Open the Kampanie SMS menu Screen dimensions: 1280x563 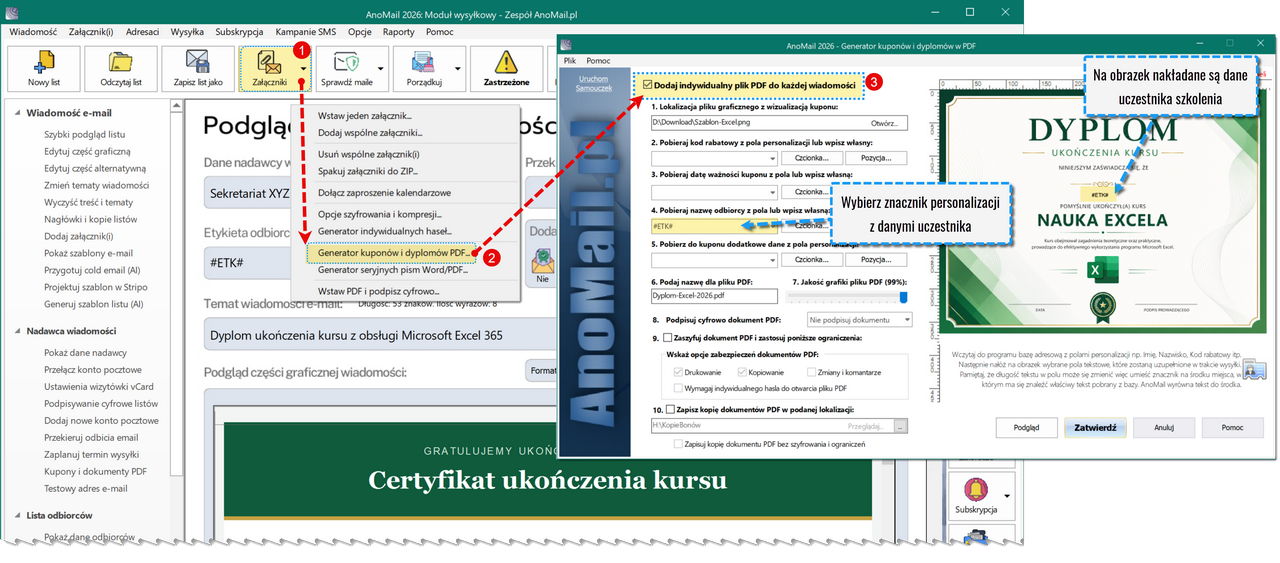[305, 31]
